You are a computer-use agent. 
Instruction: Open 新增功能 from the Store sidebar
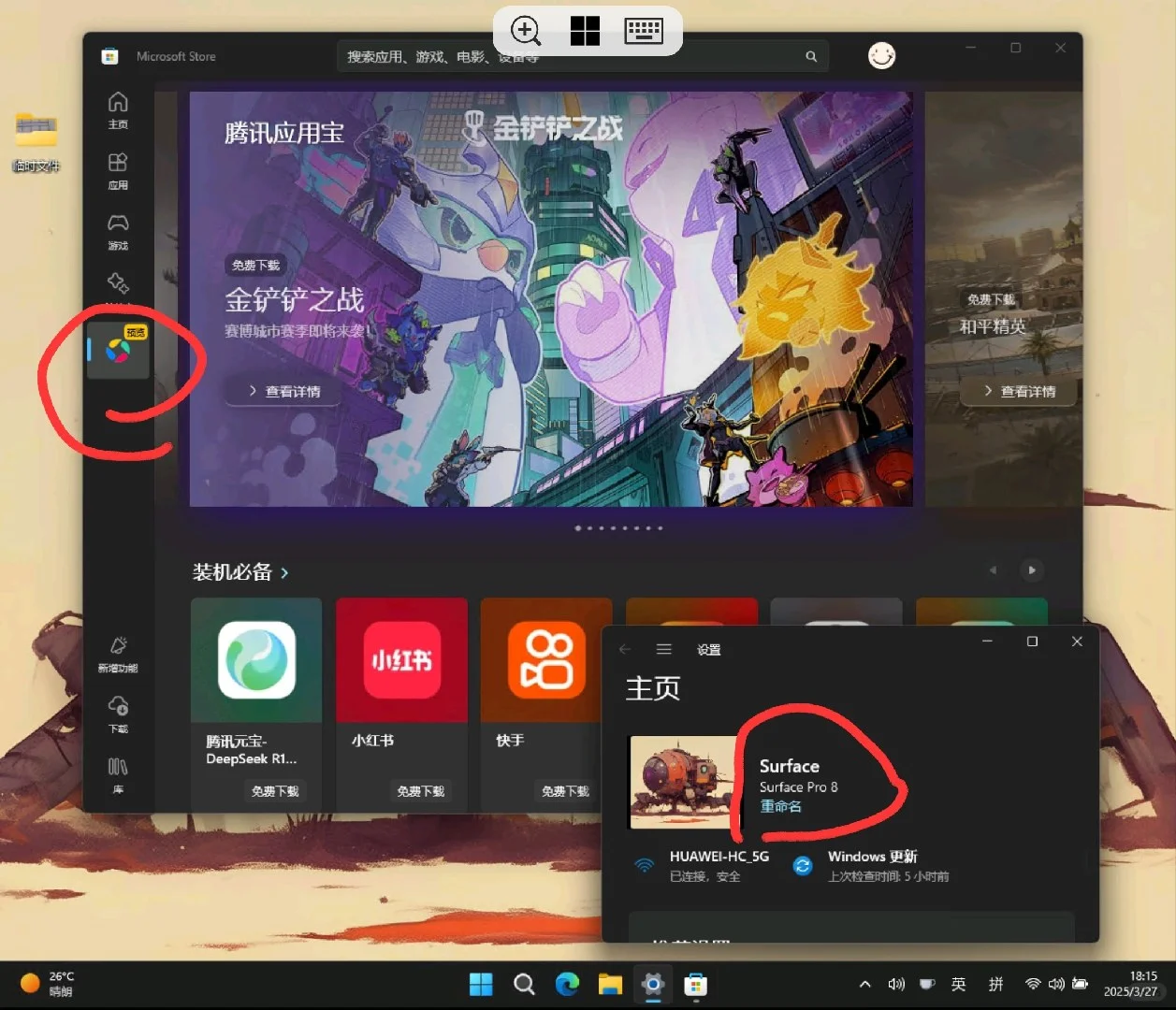118,654
